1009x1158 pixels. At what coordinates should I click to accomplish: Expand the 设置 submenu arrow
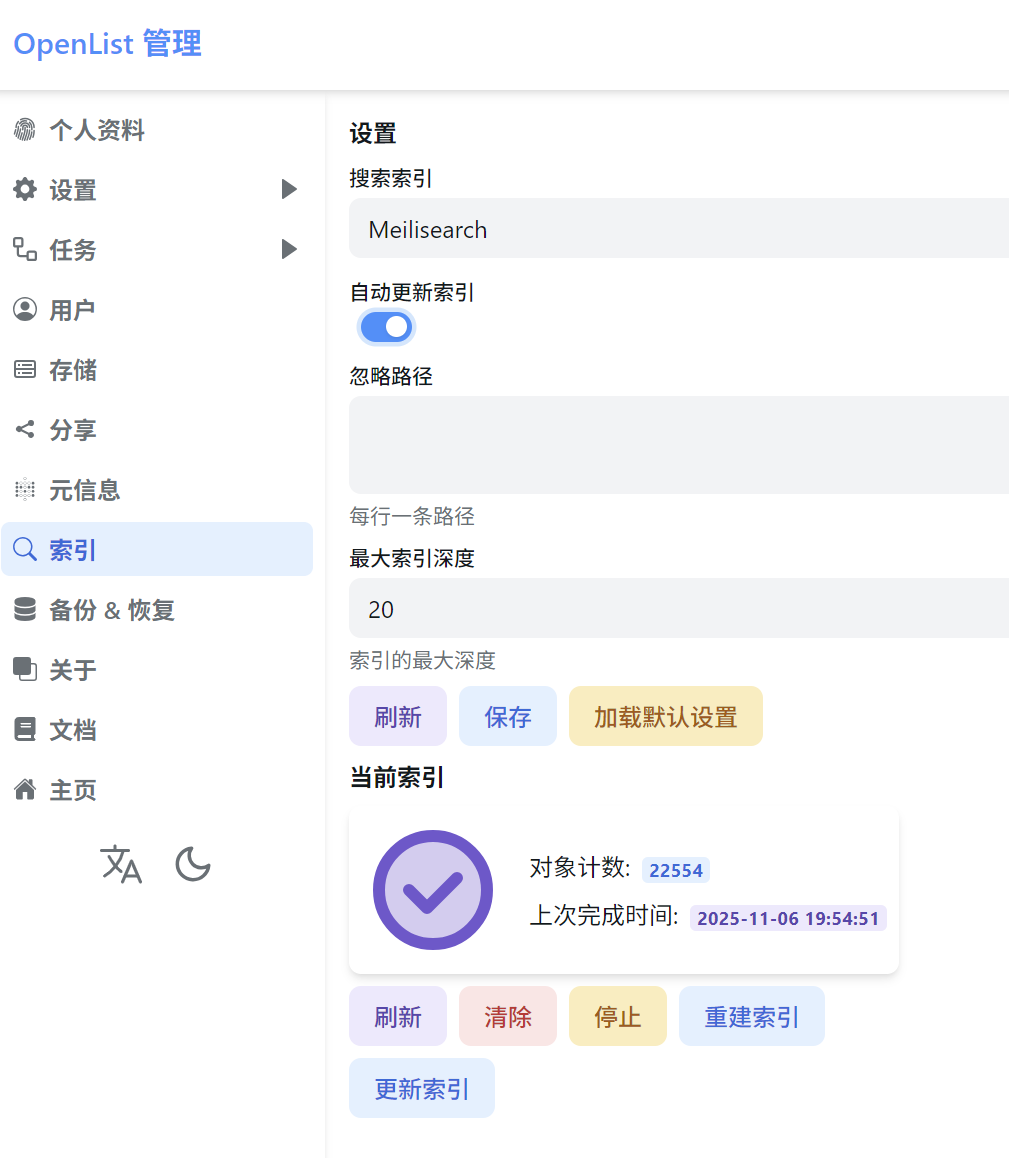(289, 189)
